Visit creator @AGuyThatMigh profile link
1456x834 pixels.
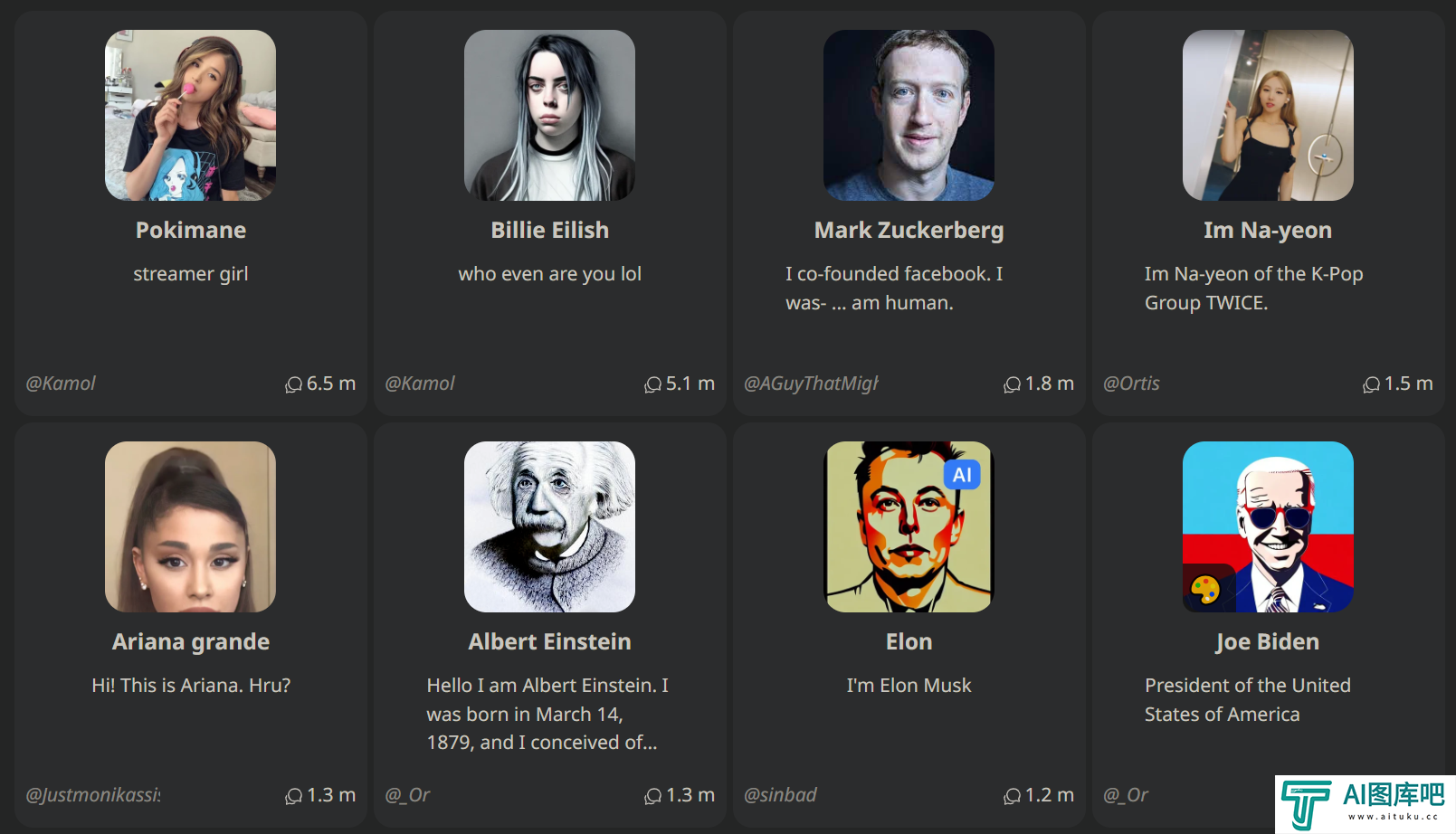(811, 384)
